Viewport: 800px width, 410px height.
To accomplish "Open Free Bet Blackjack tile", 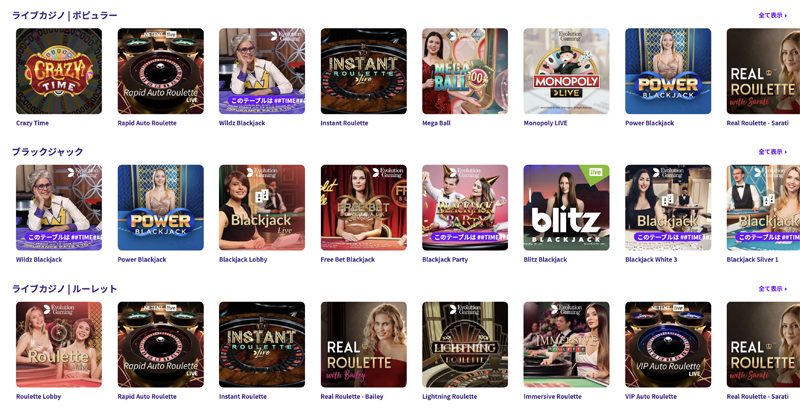I will point(364,208).
